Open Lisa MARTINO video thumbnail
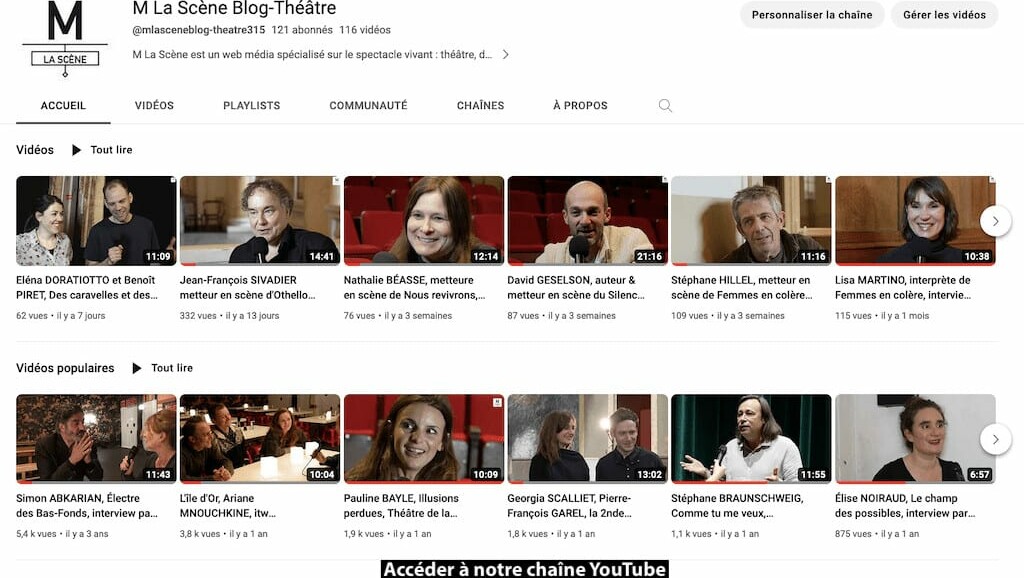The height and width of the screenshot is (578, 1024). pos(915,221)
